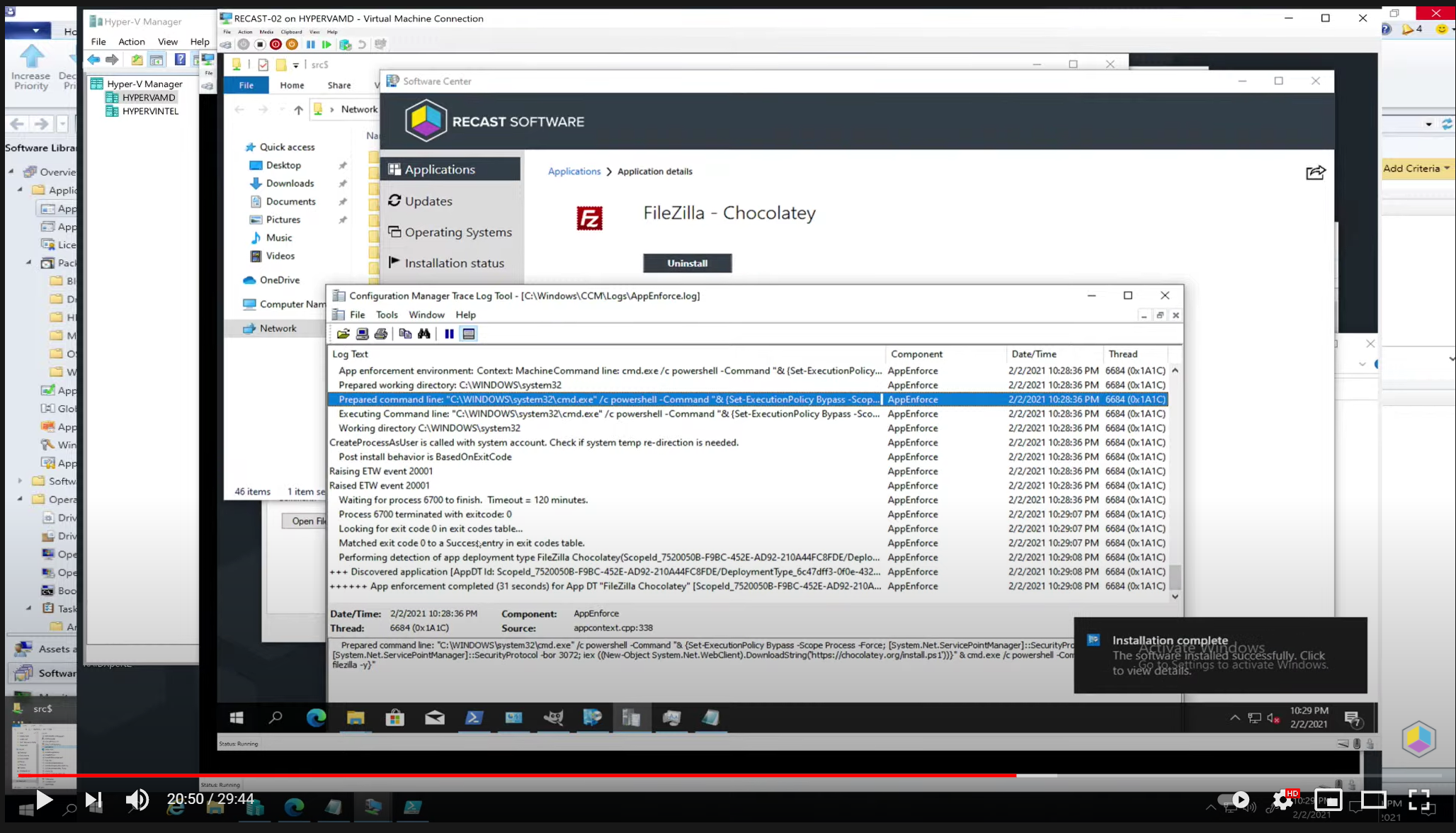Open video settings gear icon
The width and height of the screenshot is (1456, 833).
coord(1282,800)
